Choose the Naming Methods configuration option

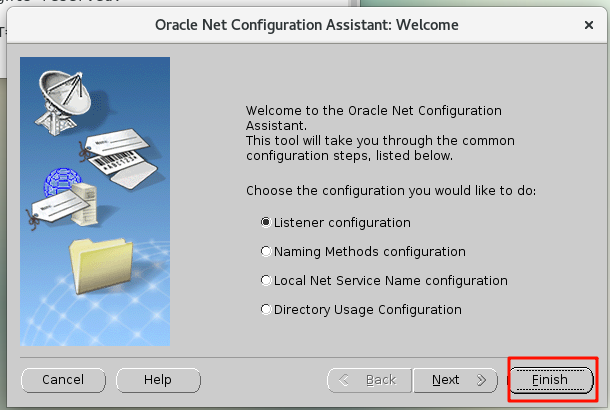pyautogui.click(x=265, y=251)
